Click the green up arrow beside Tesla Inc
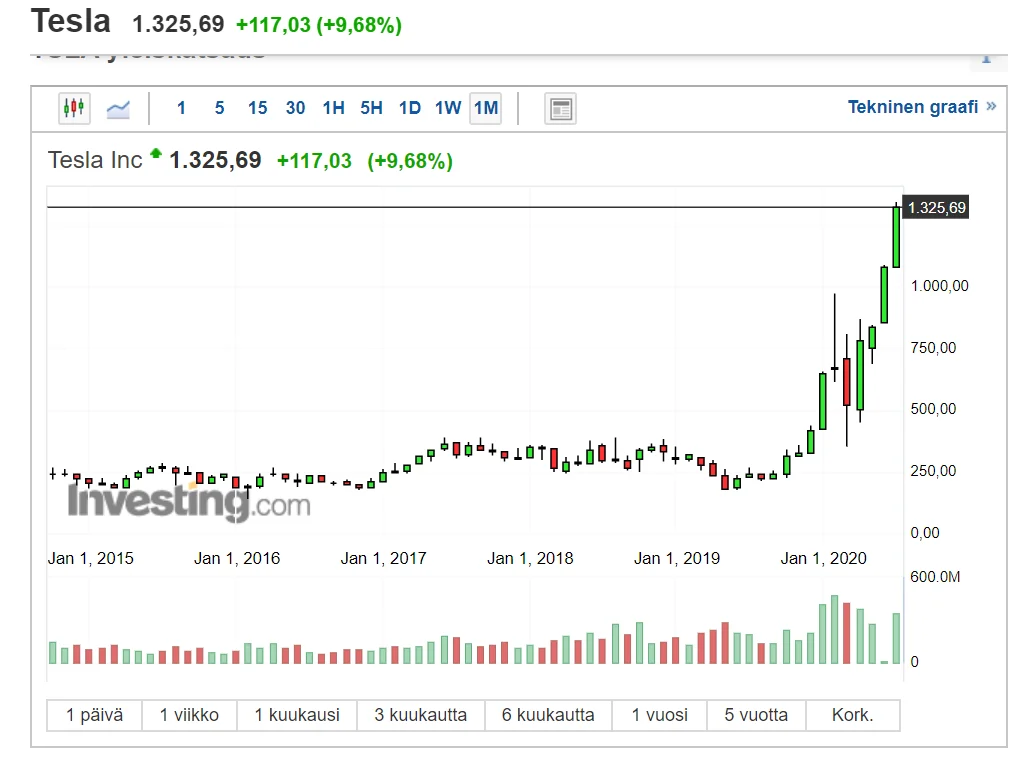The width and height of the screenshot is (1025, 762). 156,154
